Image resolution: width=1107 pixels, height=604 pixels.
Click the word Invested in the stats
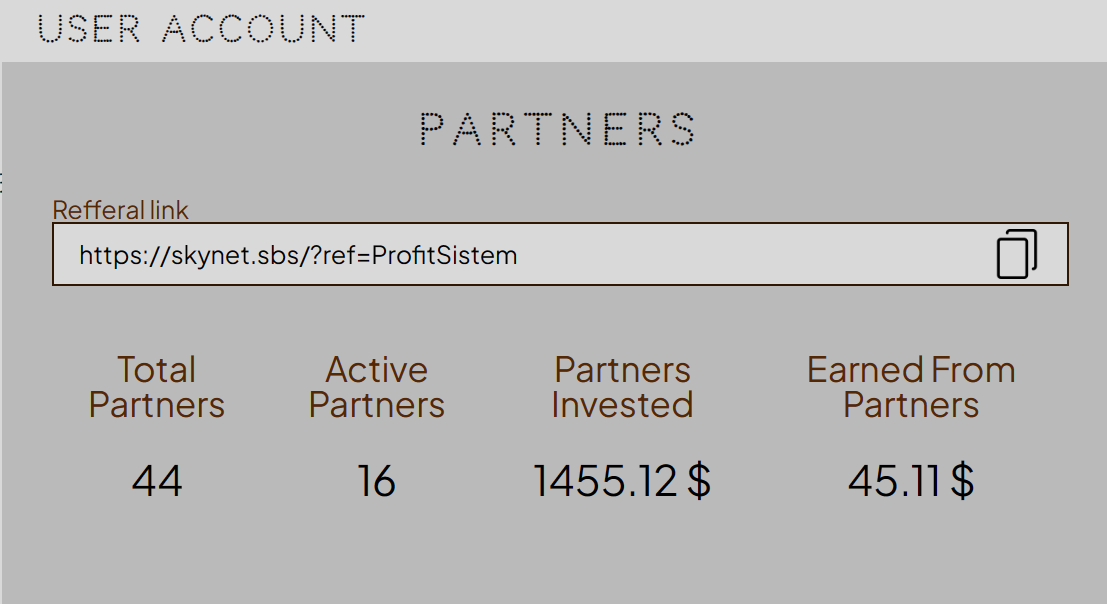[622, 405]
